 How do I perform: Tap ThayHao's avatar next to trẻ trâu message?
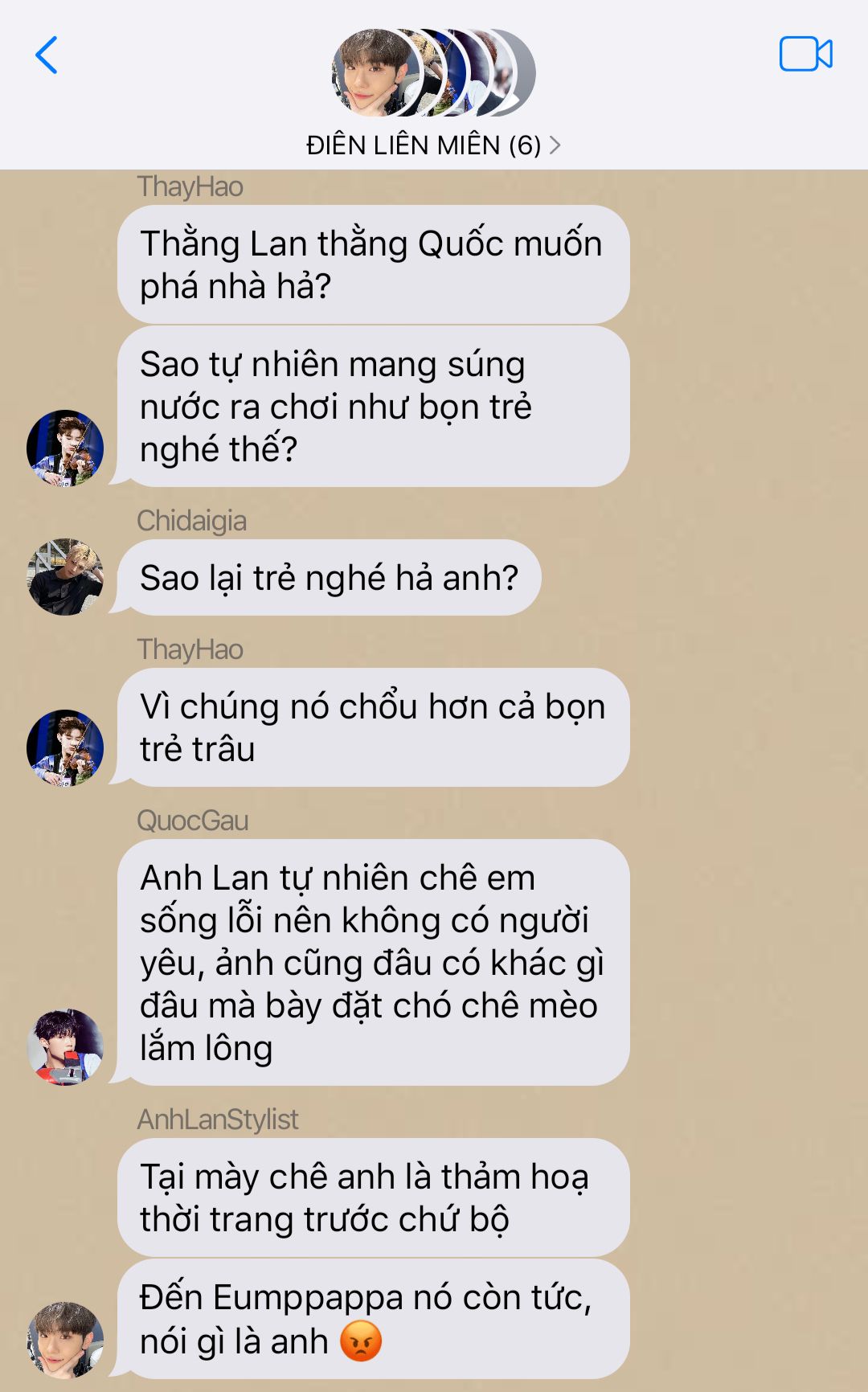(65, 747)
